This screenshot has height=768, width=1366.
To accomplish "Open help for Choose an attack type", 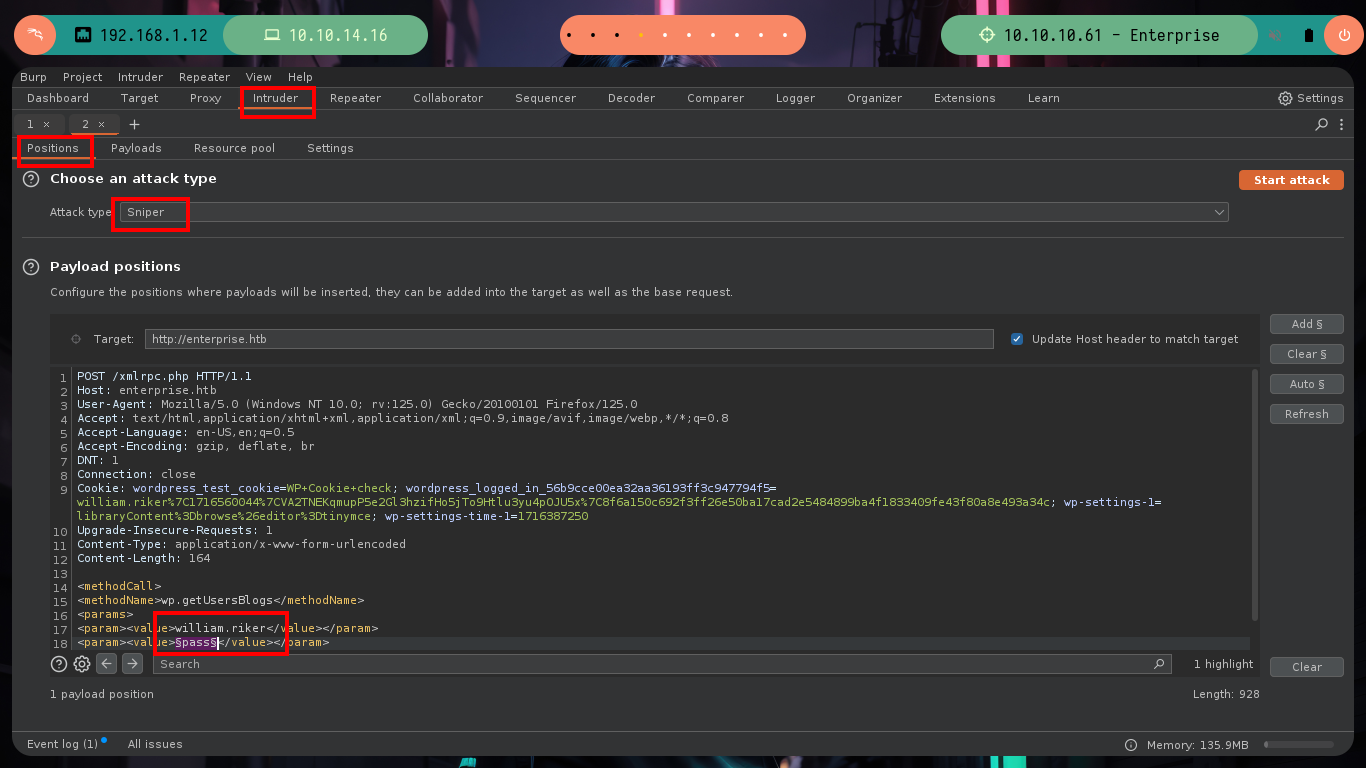I will coord(31,179).
